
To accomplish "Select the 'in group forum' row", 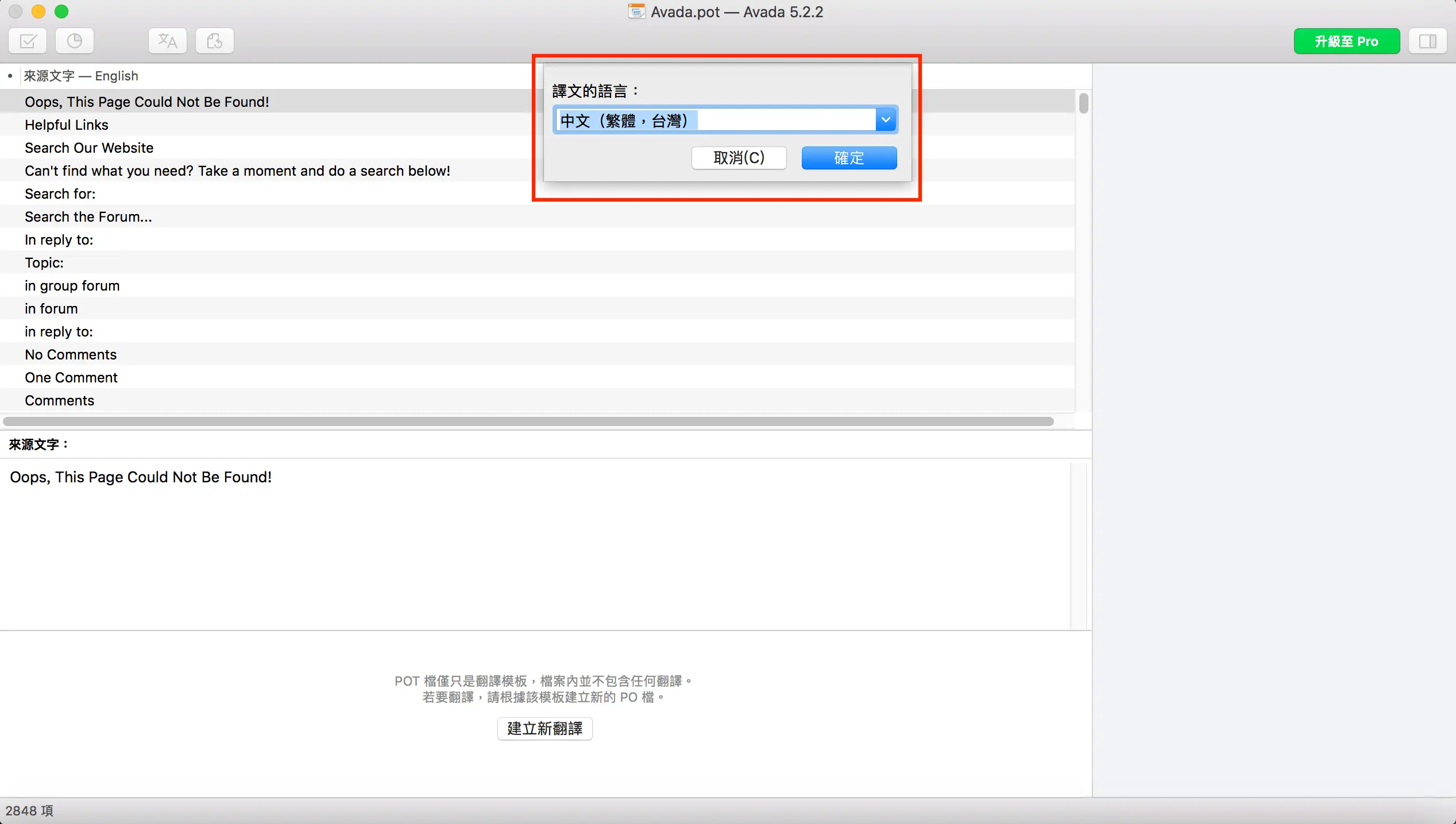I will (537, 285).
